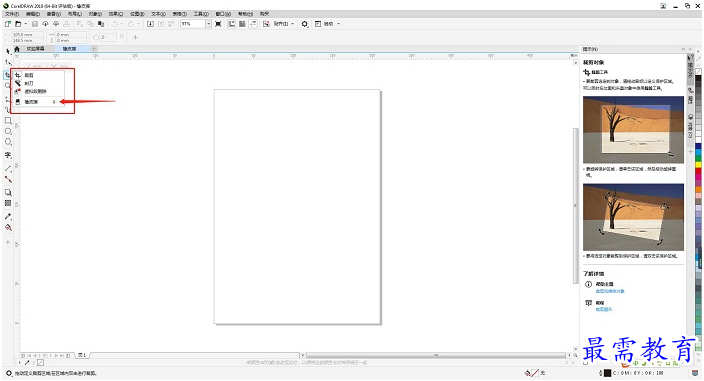Click the Home icon beside document tabs

coord(17,48)
